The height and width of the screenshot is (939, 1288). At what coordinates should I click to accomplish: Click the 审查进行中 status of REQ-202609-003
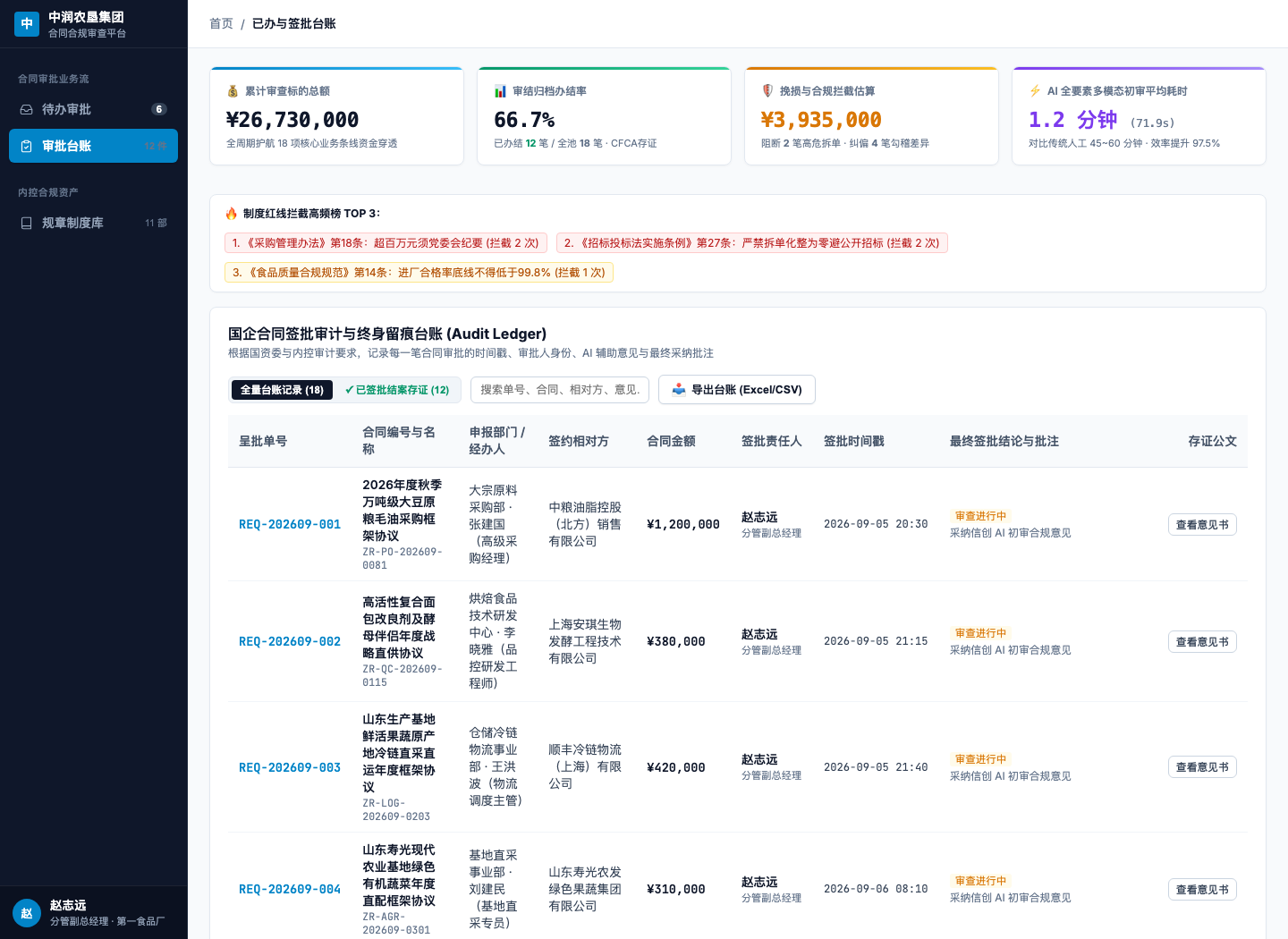(x=980, y=759)
